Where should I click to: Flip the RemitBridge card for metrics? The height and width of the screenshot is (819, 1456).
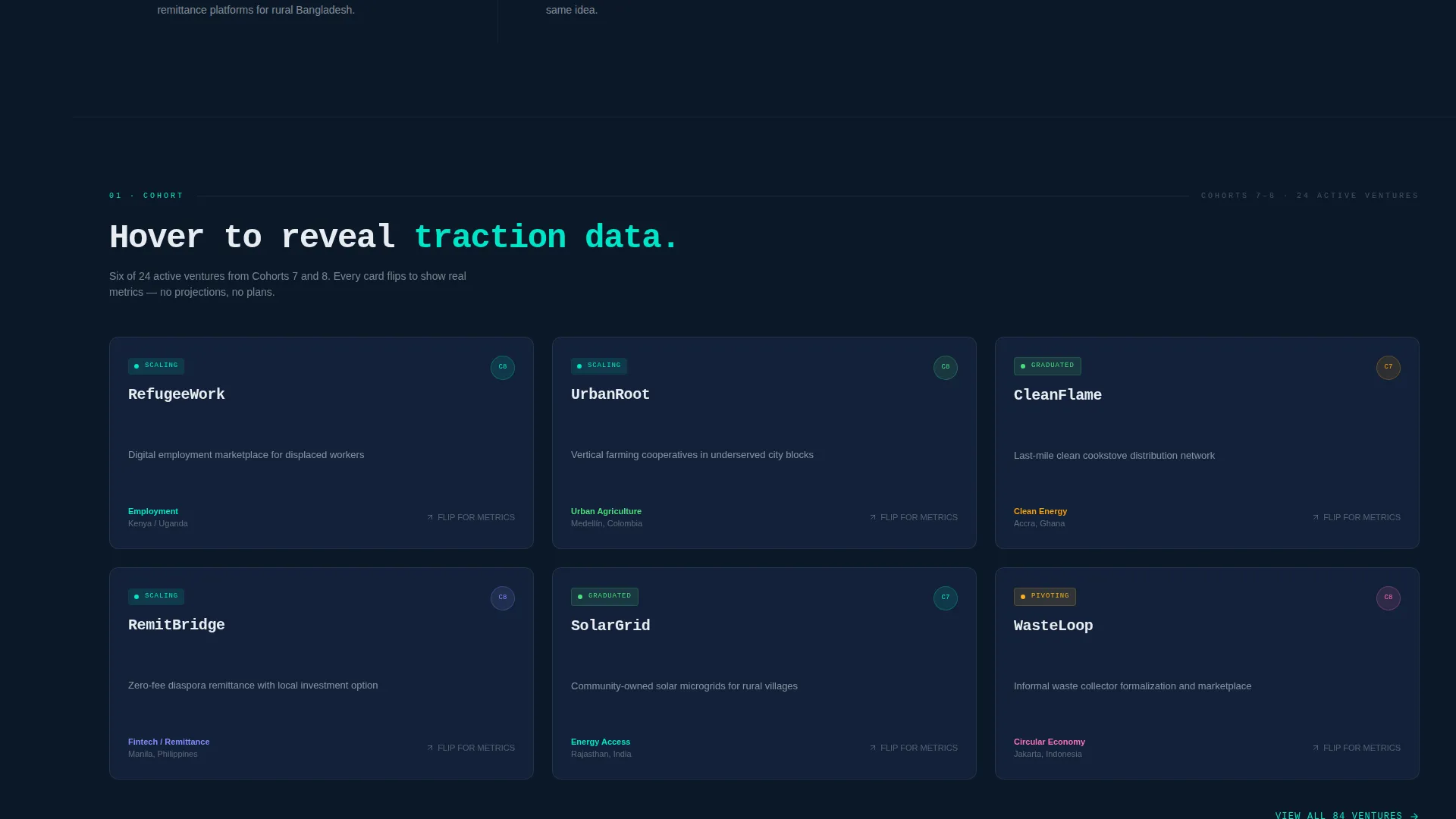(471, 748)
